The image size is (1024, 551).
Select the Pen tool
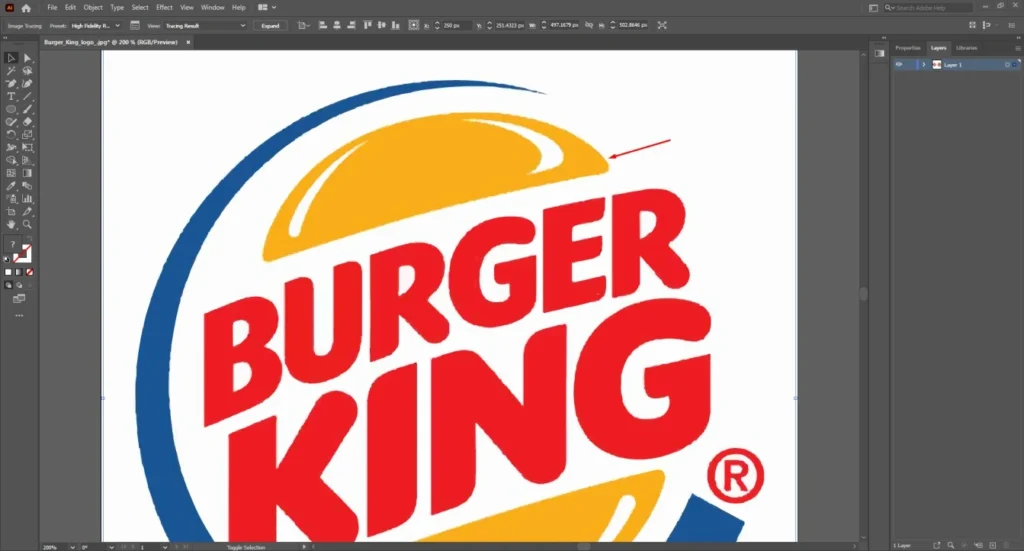click(x=11, y=84)
